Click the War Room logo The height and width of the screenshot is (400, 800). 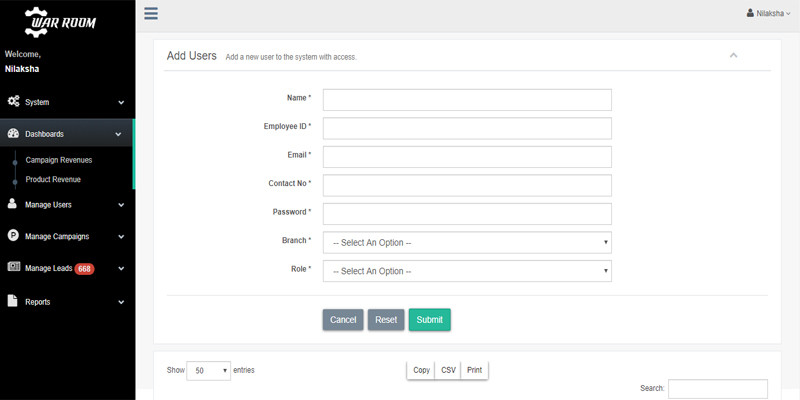60,22
